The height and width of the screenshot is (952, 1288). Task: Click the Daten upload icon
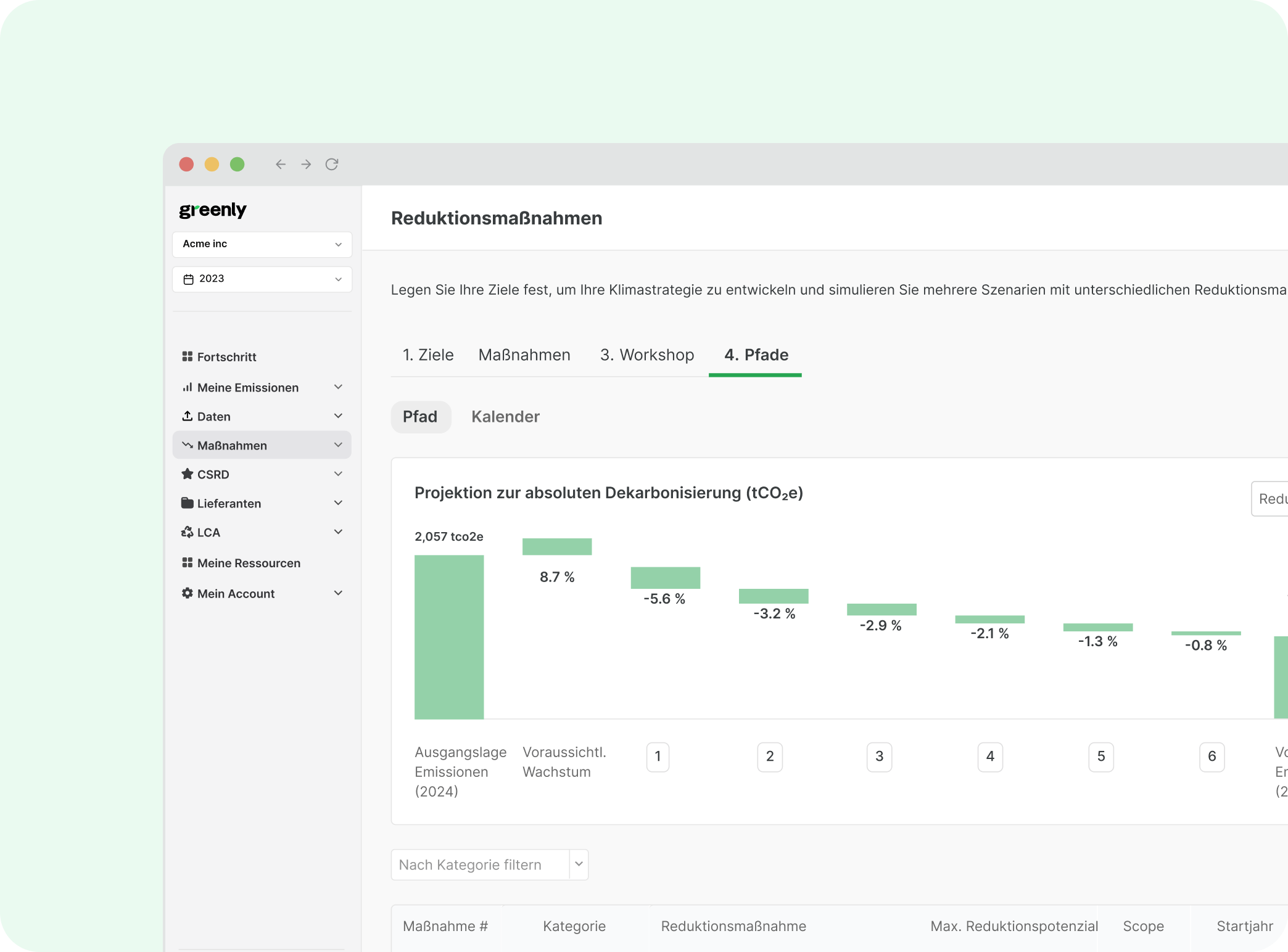click(x=188, y=416)
